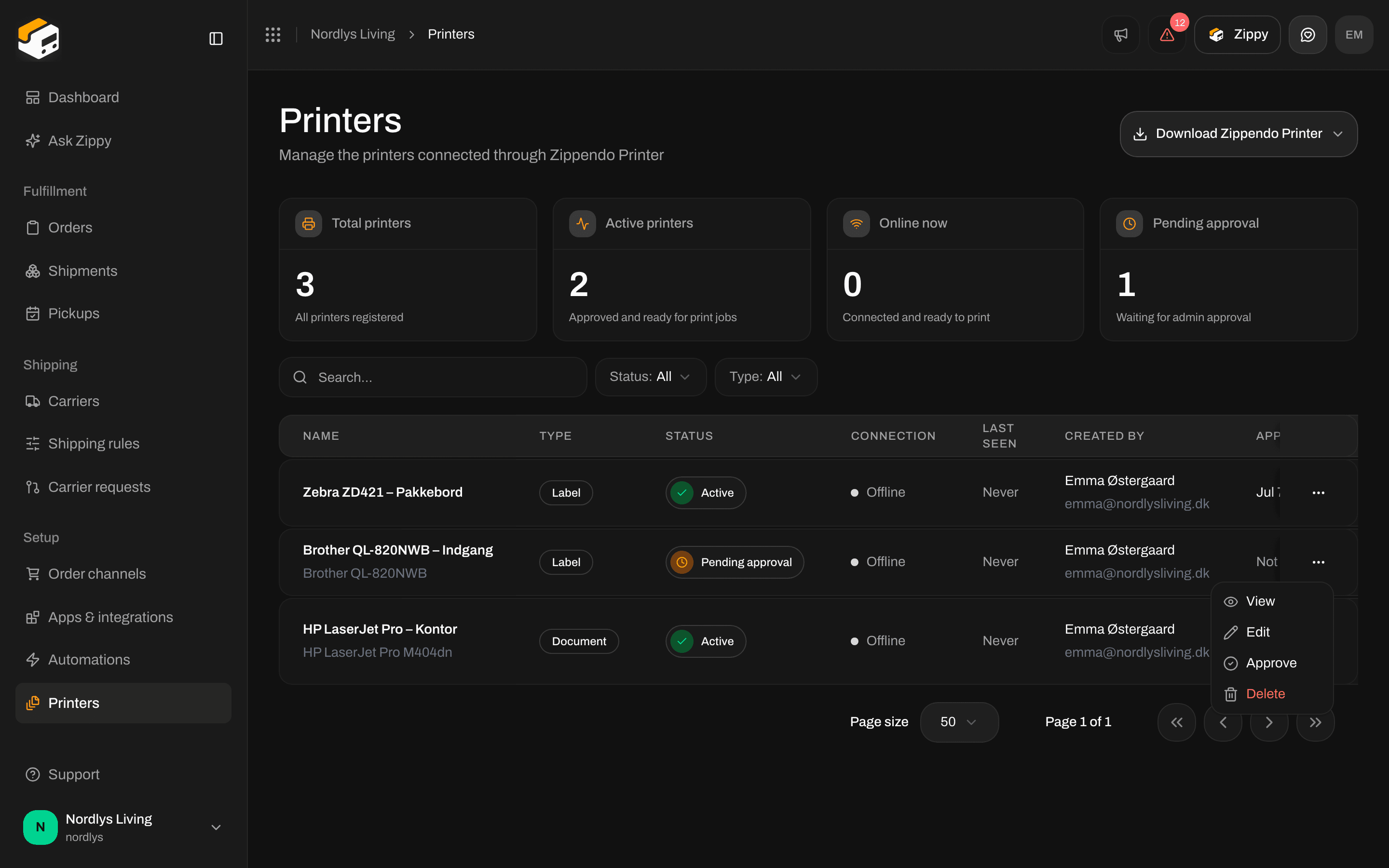
Task: Open the Dashboard page
Action: tap(123, 97)
